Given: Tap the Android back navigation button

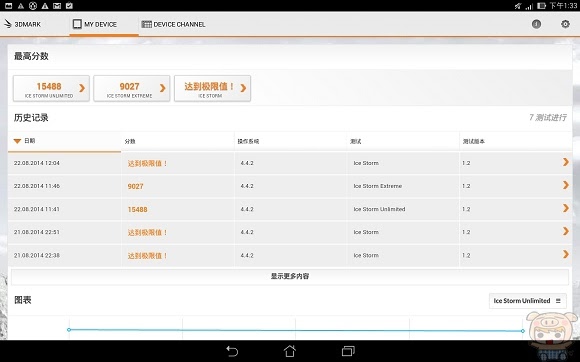Looking at the screenshot, I should [232, 351].
